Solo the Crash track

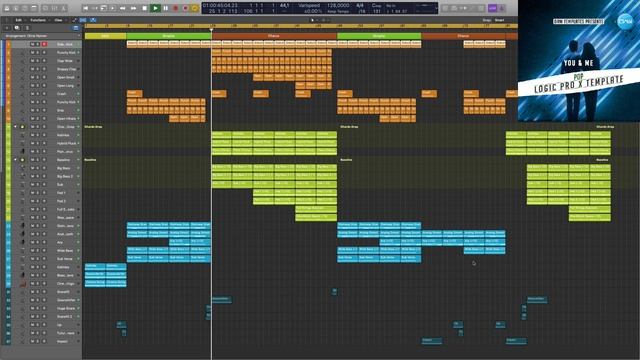38,94
